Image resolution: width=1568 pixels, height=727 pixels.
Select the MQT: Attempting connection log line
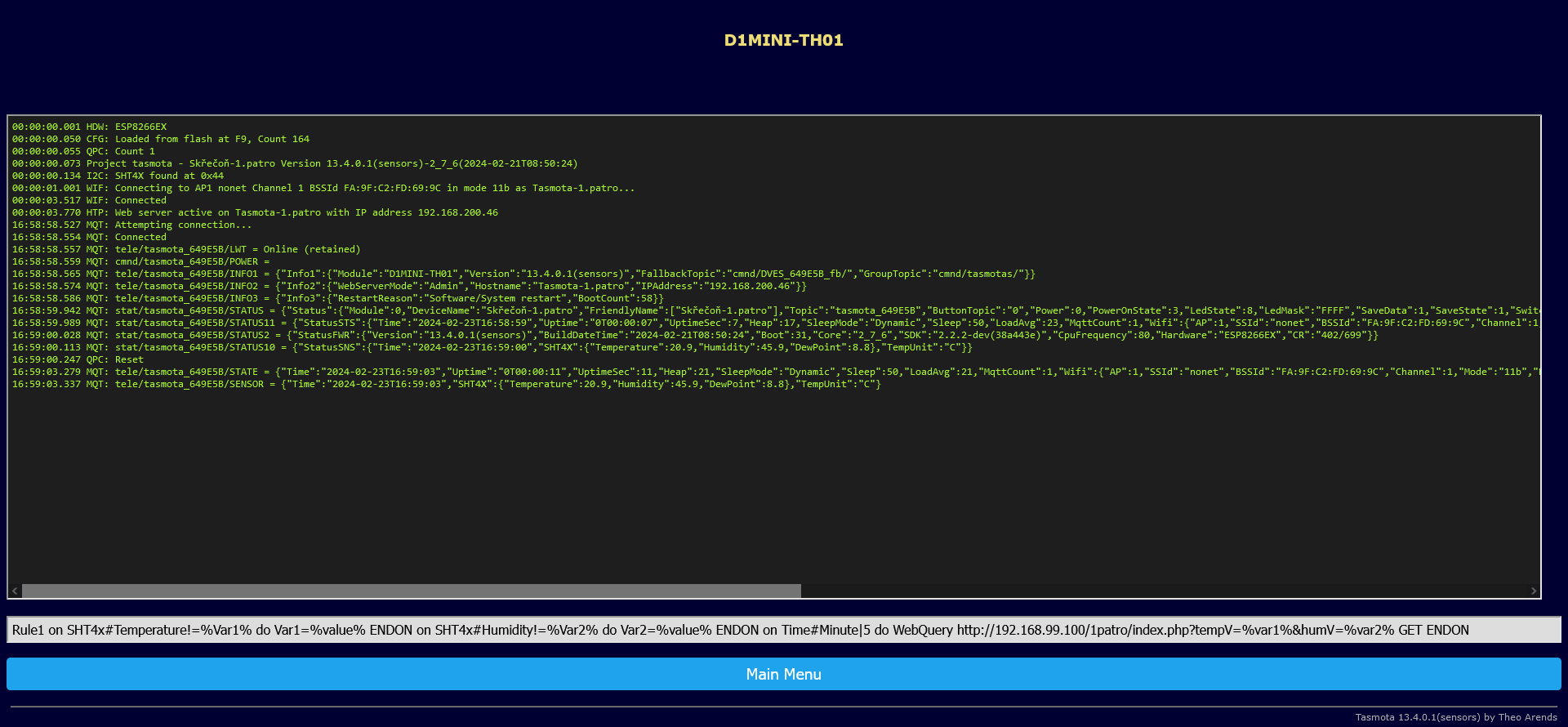(x=132, y=225)
